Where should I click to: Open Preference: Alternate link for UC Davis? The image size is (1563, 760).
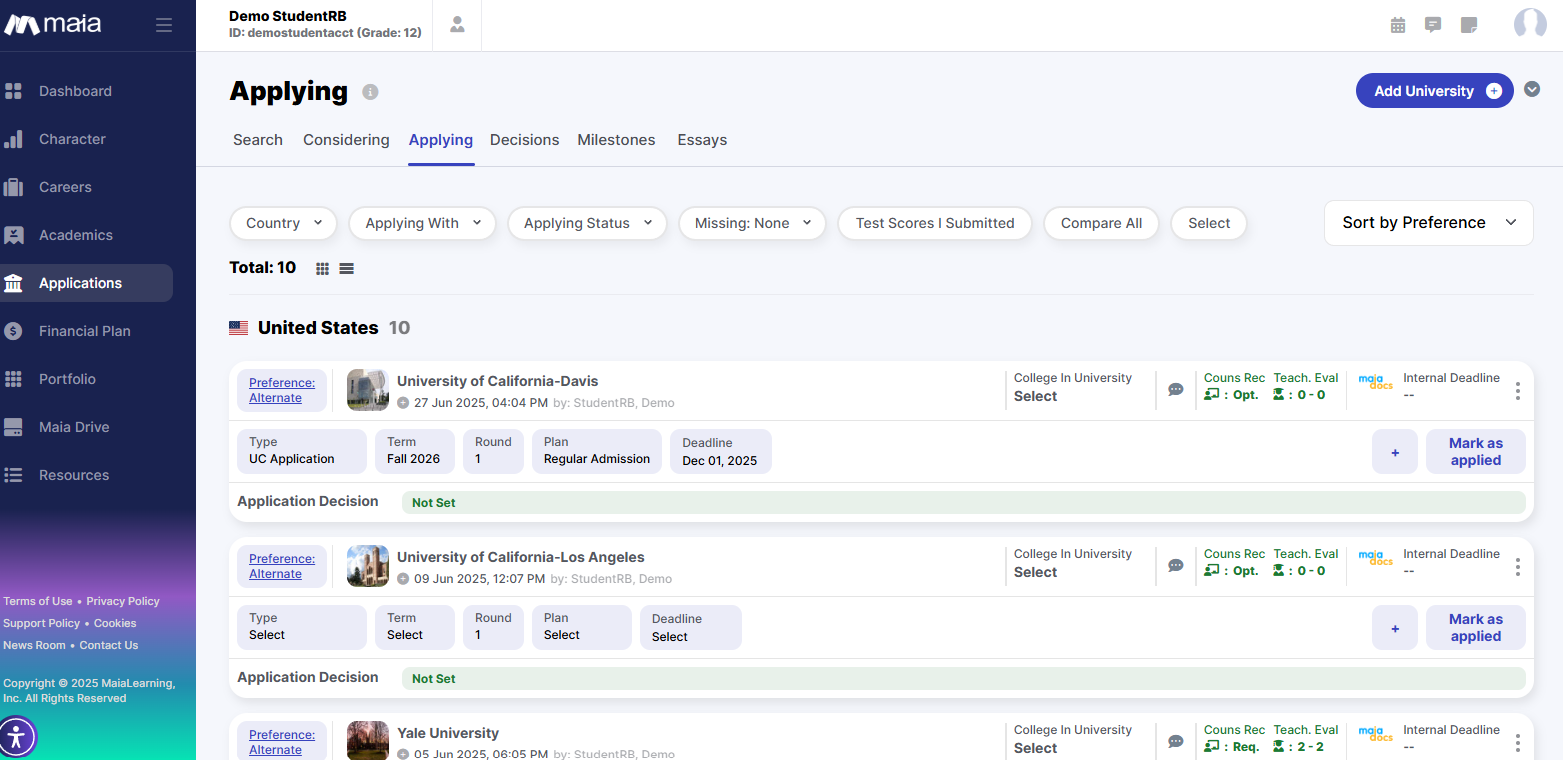[x=282, y=390]
